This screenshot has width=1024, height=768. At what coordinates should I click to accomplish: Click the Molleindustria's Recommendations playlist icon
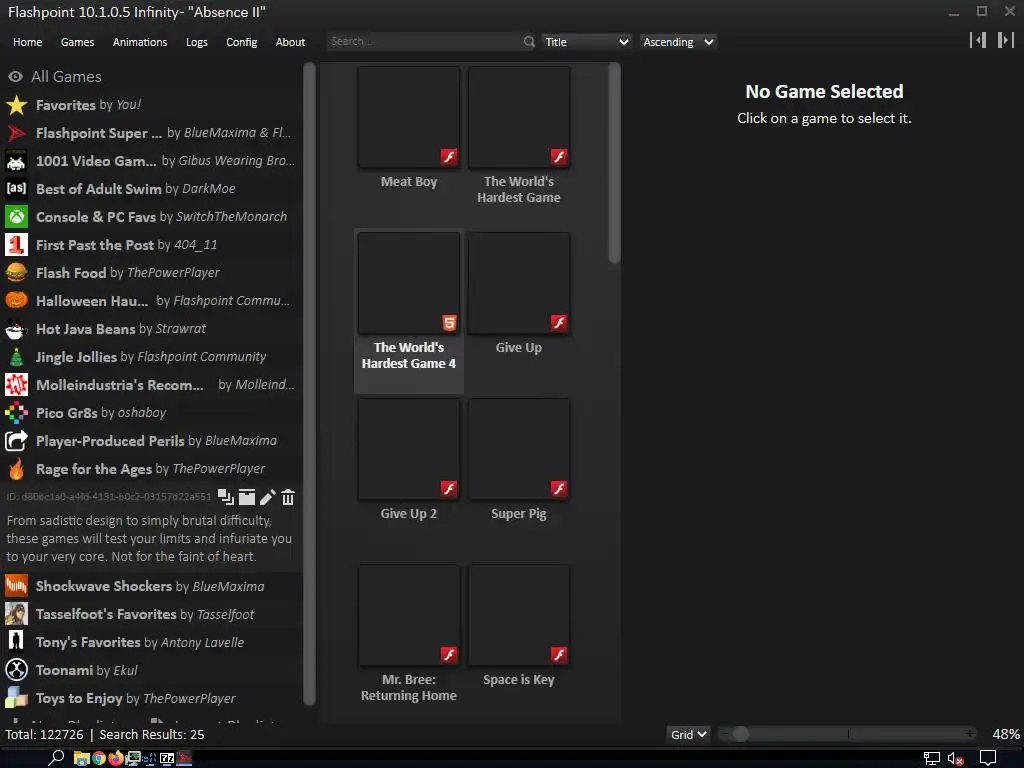point(16,385)
